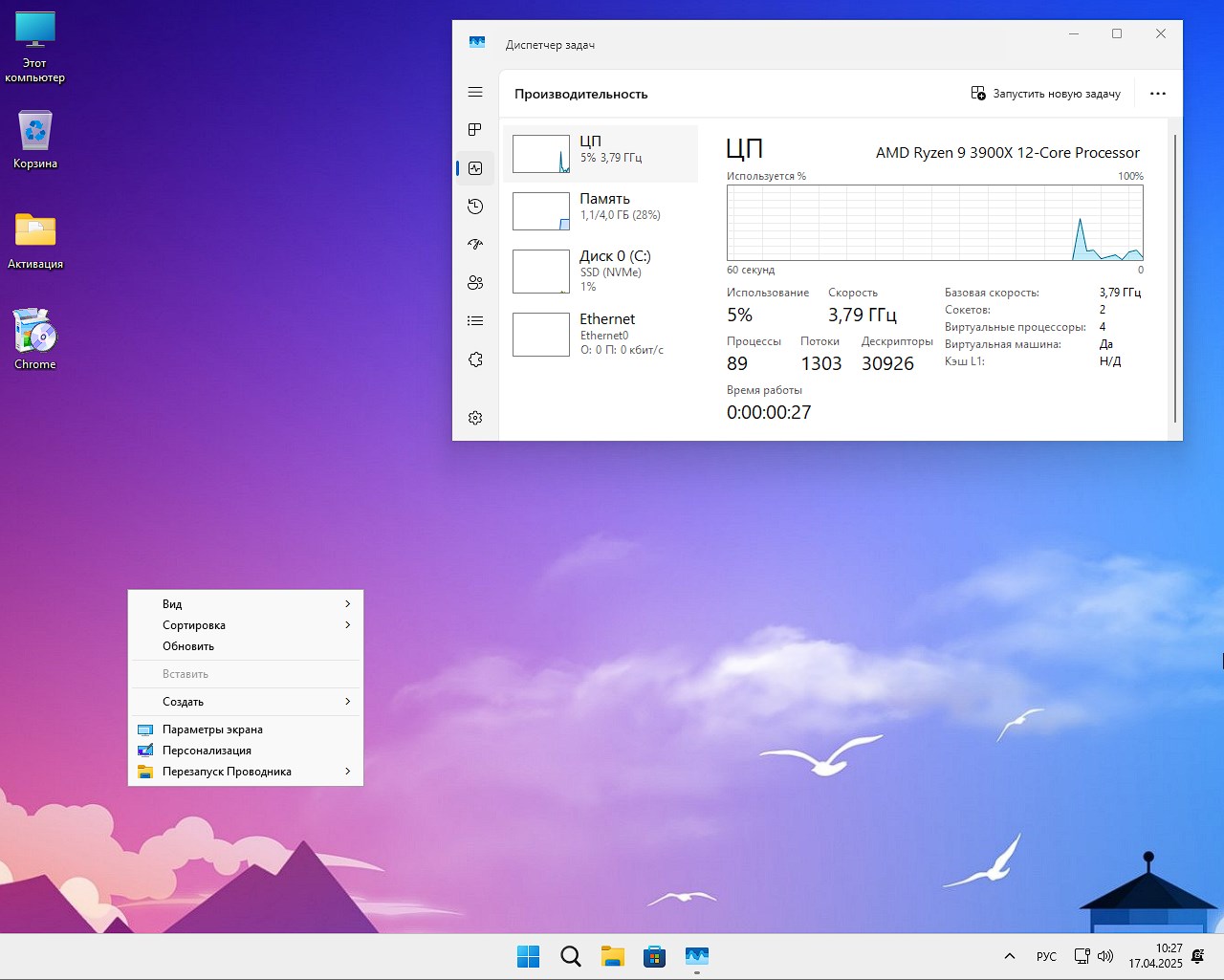1224x980 pixels.
Task: Open the Users page icon
Action: (475, 283)
